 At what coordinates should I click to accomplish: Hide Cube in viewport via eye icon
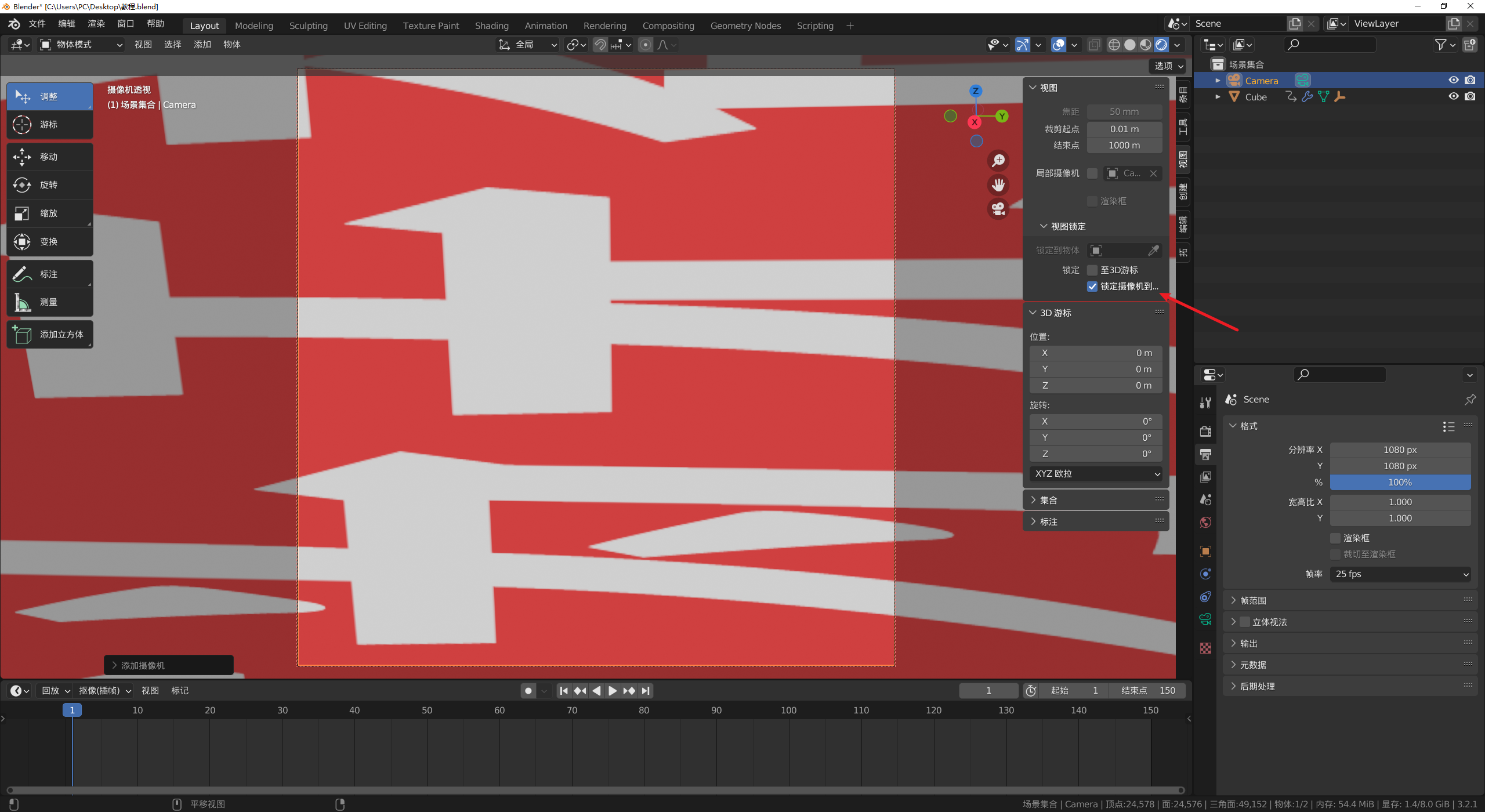[1453, 97]
